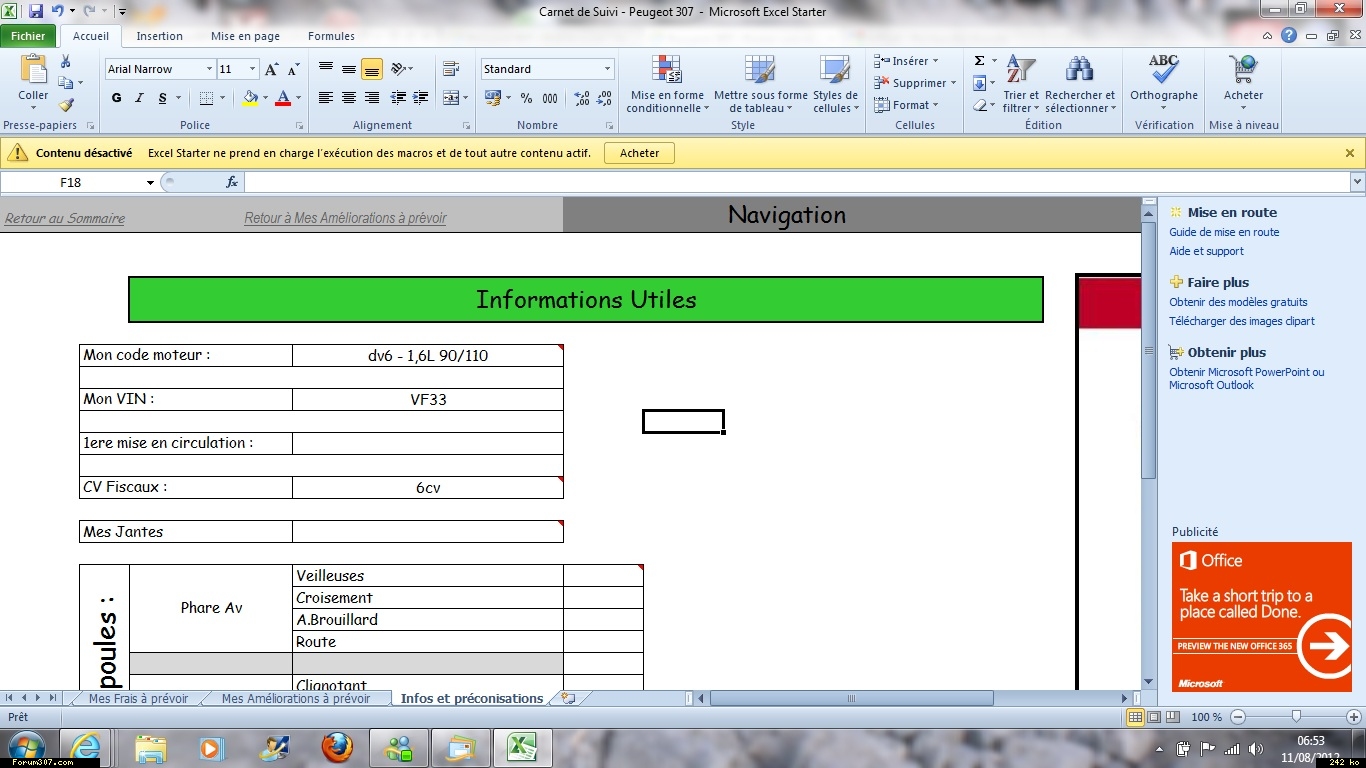Switch to the Mise en page tab
Screen dimensions: 1366x768
[245, 36]
